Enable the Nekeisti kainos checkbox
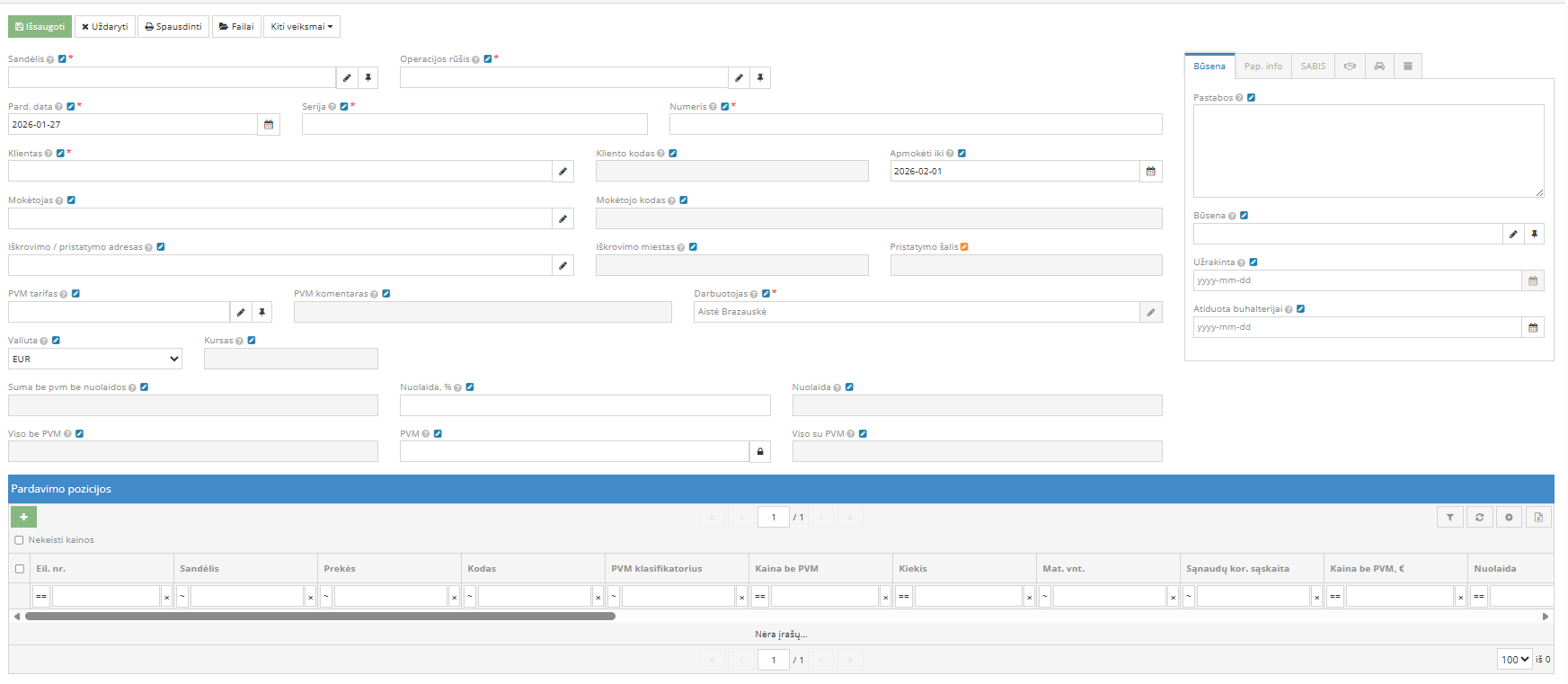Viewport: 1568px width, 684px height. 19,540
